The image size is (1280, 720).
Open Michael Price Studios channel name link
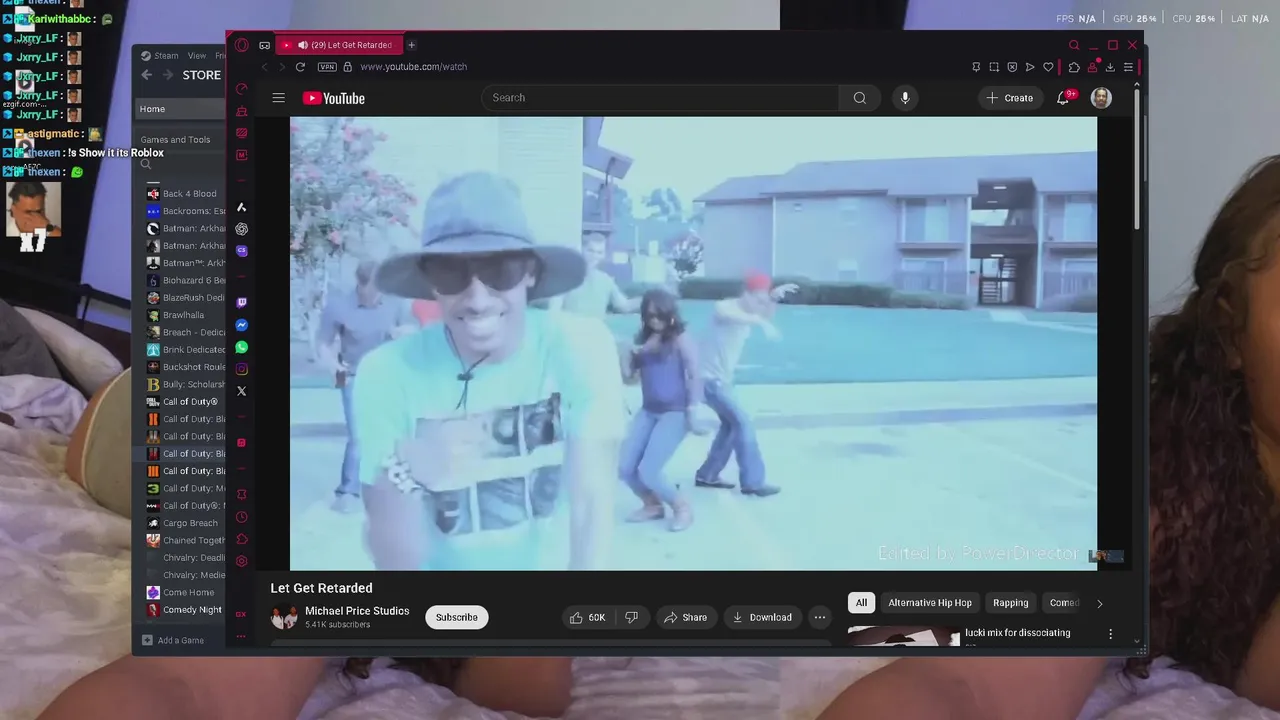357,611
